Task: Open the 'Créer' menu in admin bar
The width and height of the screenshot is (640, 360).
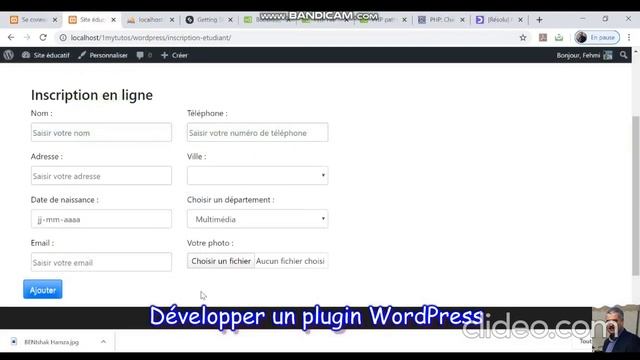Action: (x=174, y=55)
